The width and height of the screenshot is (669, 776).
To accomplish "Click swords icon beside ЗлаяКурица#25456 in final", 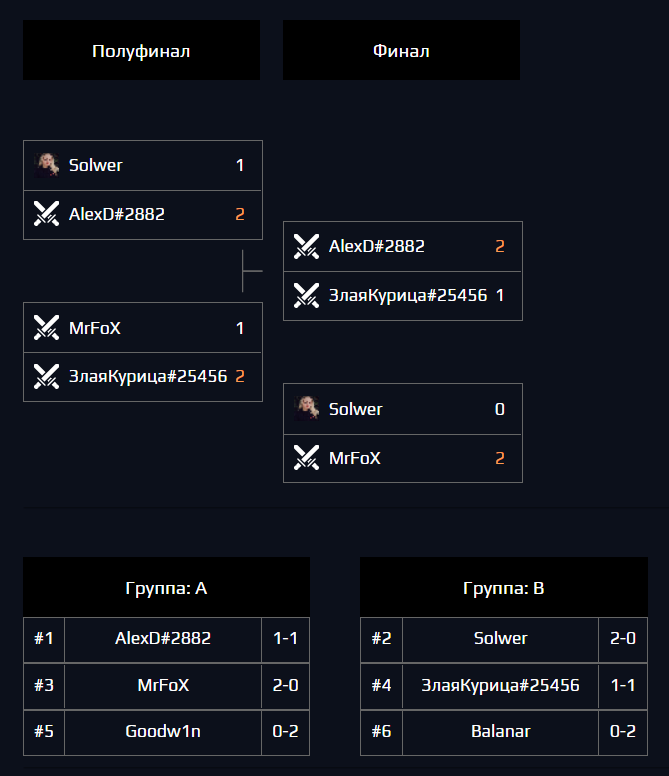I will pos(307,295).
